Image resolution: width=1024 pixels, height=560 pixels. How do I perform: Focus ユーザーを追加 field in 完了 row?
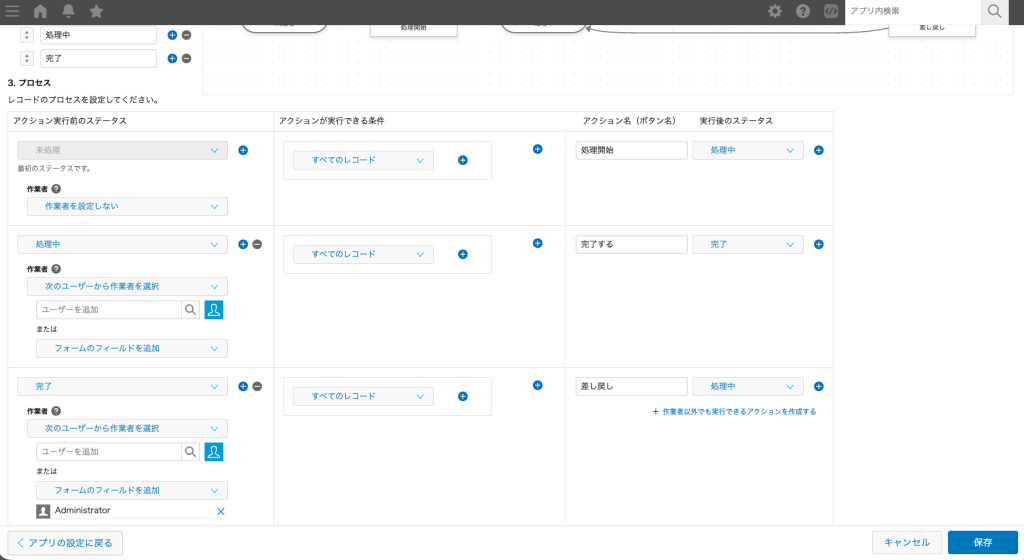[x=109, y=452]
